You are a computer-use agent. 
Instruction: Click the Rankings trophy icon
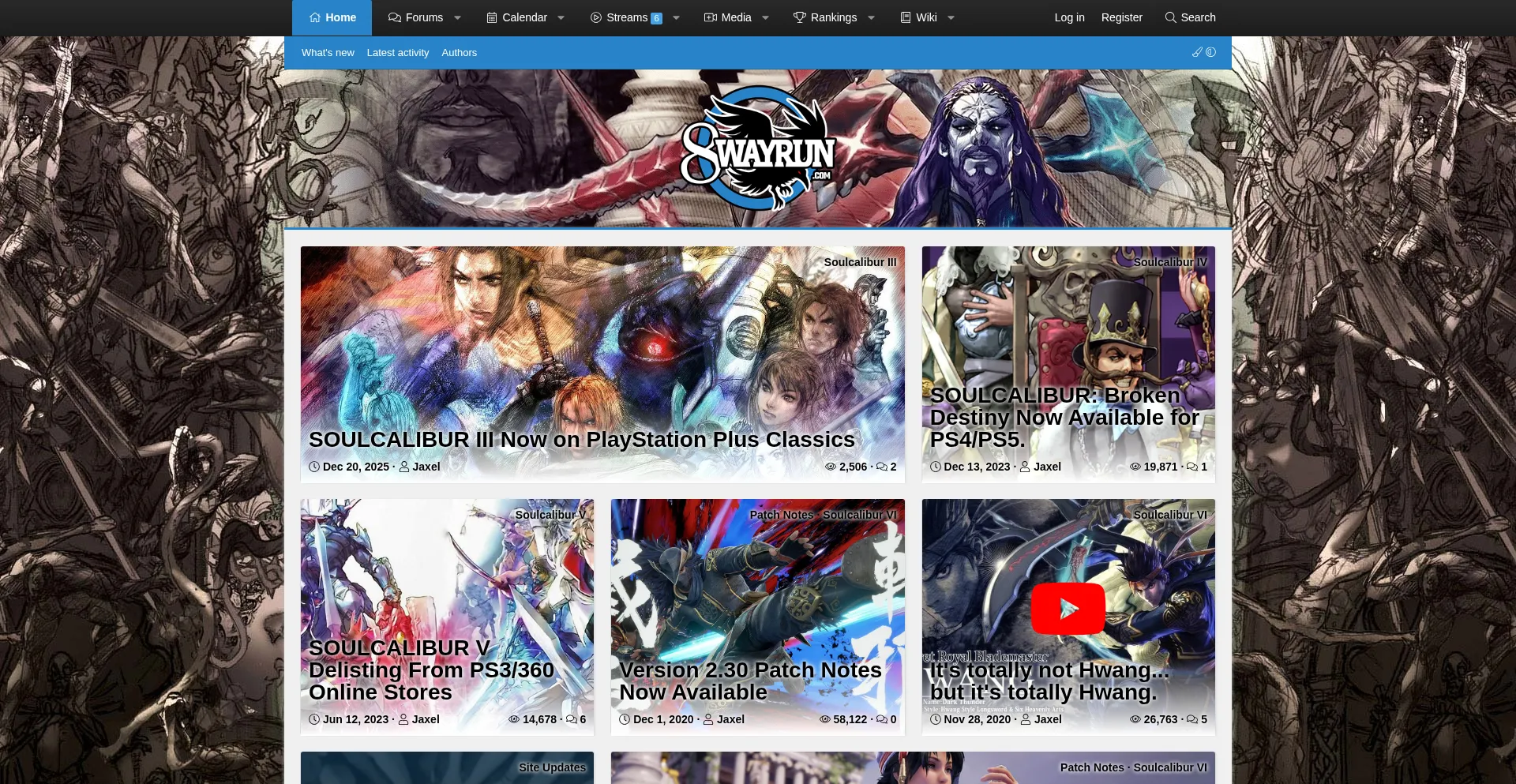pyautogui.click(x=800, y=17)
